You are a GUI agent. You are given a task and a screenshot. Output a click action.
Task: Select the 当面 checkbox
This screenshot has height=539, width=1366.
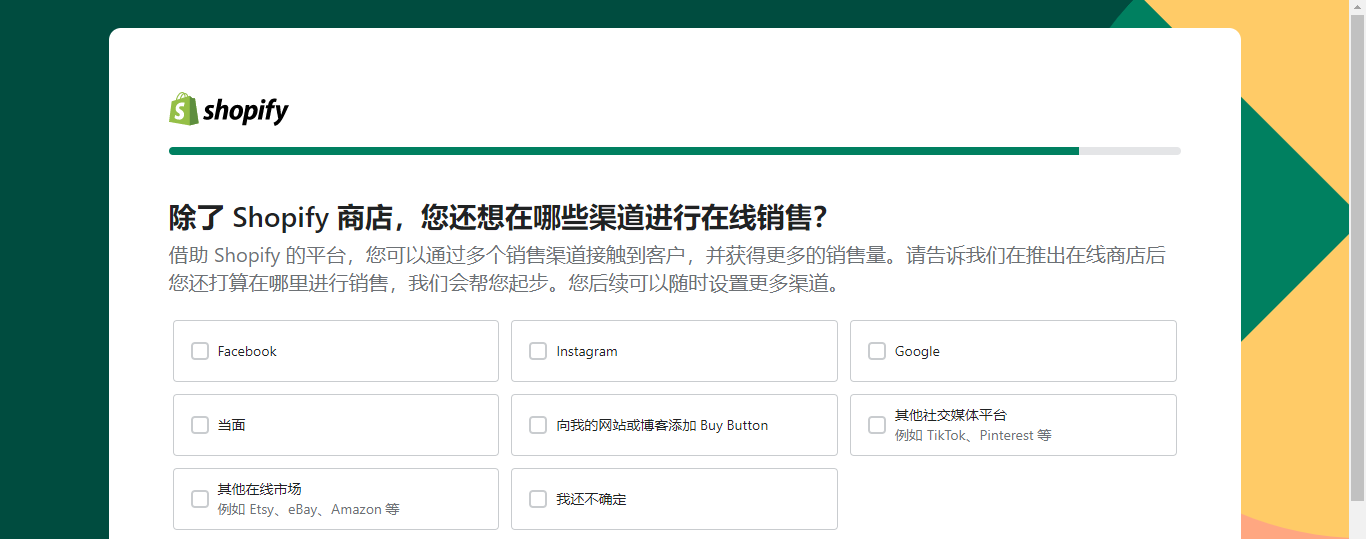click(200, 425)
